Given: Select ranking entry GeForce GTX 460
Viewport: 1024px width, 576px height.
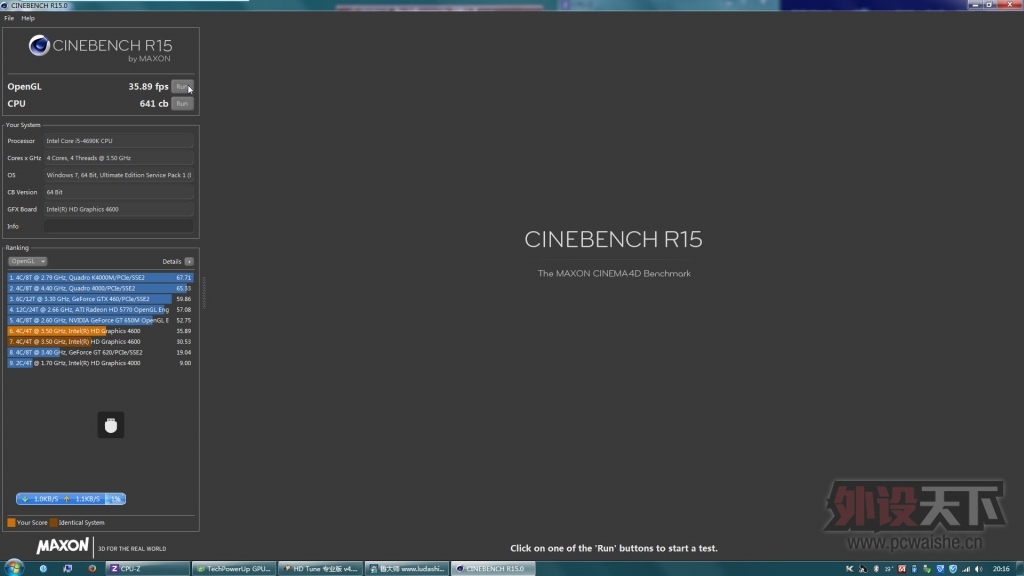Looking at the screenshot, I should click(100, 299).
